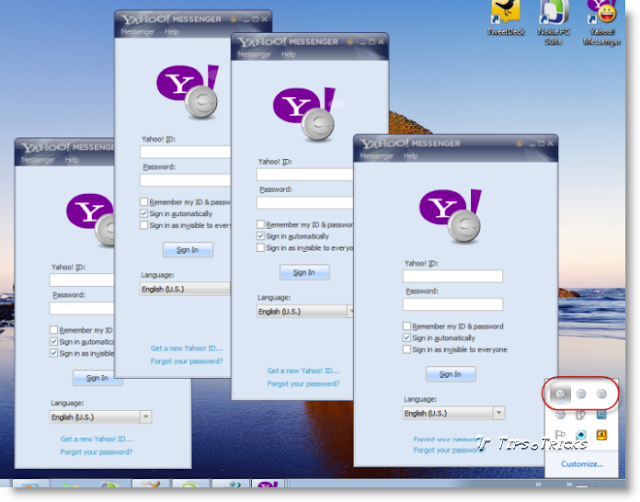The height and width of the screenshot is (502, 640).
Task: Open the English (U.S.) combo box in the third window from the left
Action: [304, 311]
